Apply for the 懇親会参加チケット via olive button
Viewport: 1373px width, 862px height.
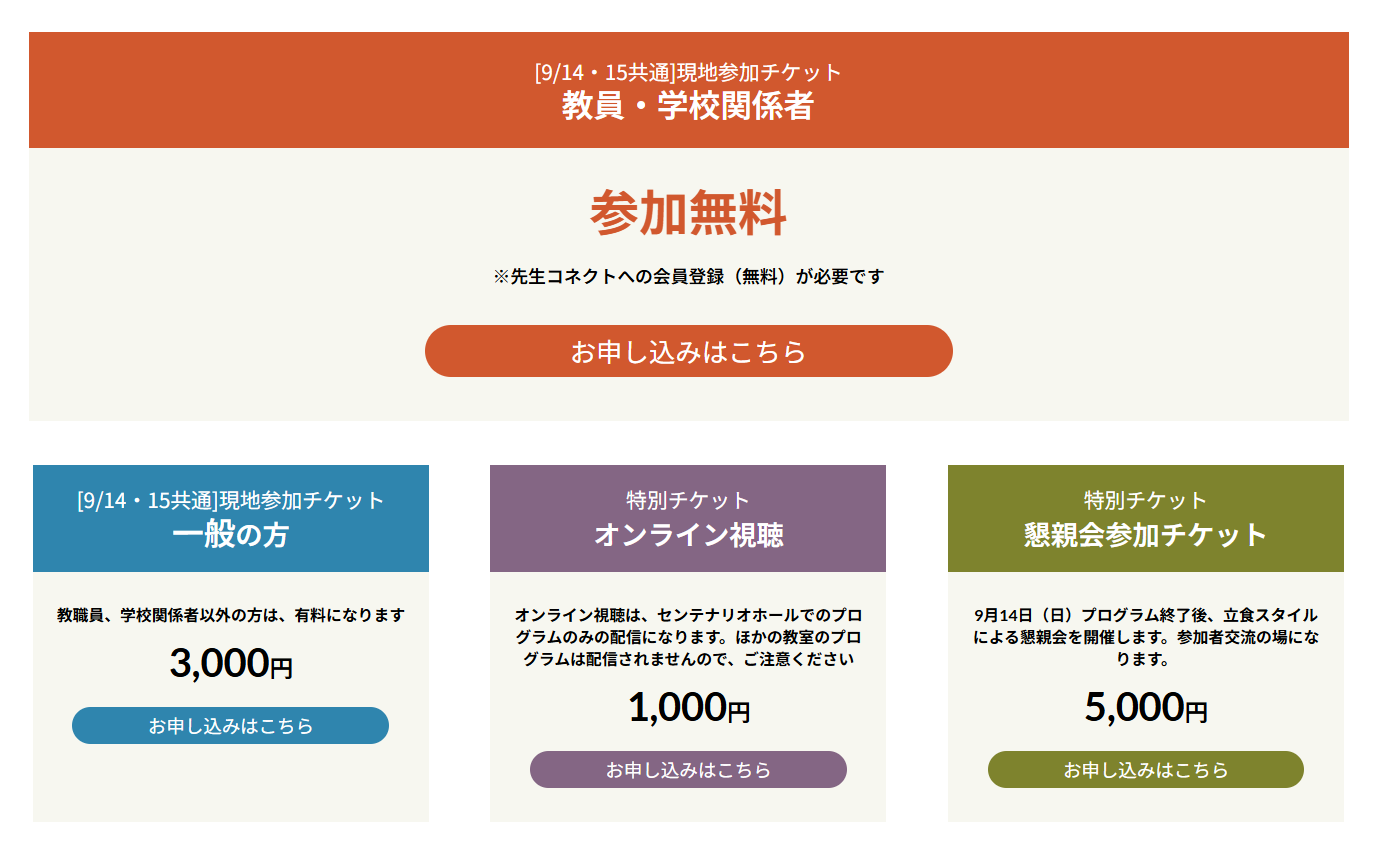pyautogui.click(x=1146, y=770)
